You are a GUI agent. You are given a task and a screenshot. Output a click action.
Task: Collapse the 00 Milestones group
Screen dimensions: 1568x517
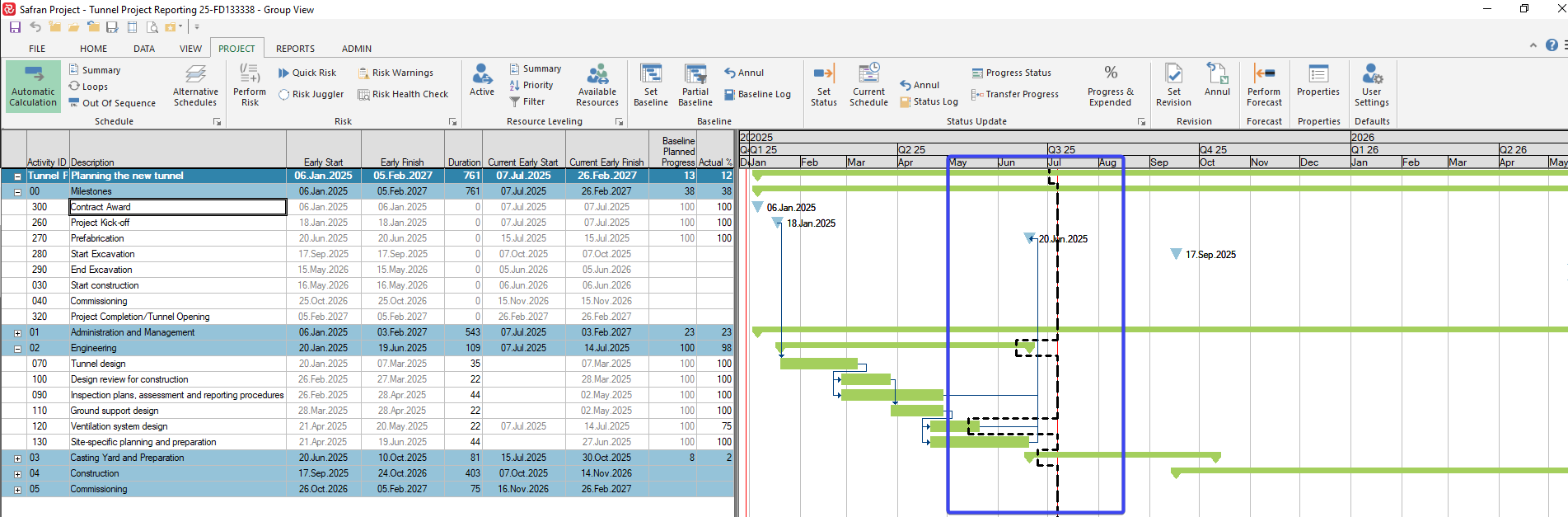click(x=17, y=192)
